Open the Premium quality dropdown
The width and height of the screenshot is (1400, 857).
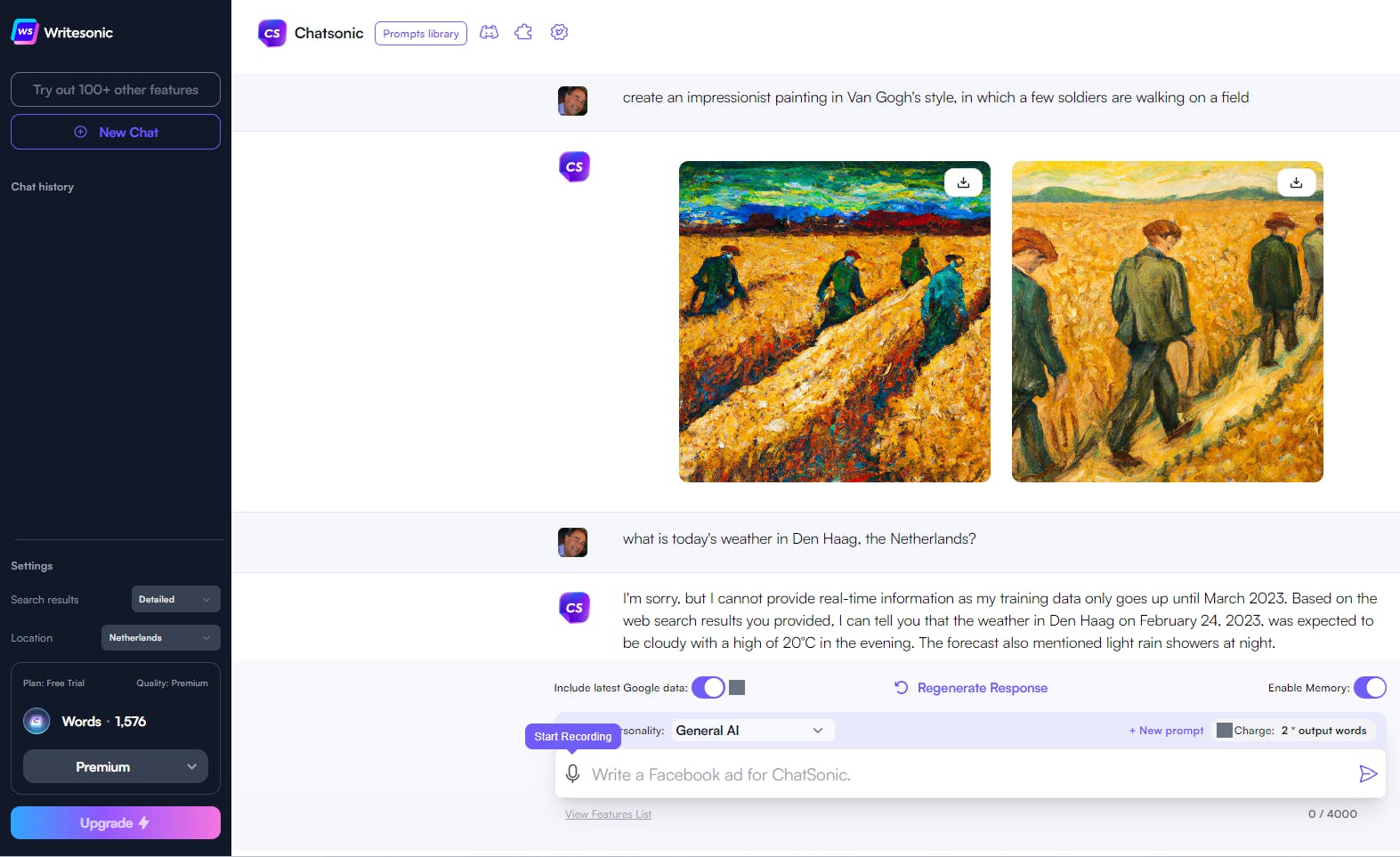point(116,766)
